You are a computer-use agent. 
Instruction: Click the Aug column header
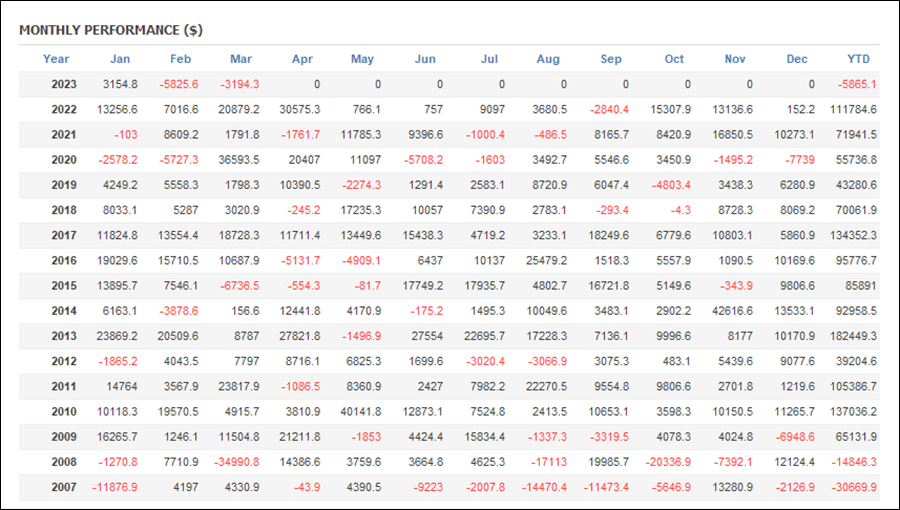[x=548, y=59]
